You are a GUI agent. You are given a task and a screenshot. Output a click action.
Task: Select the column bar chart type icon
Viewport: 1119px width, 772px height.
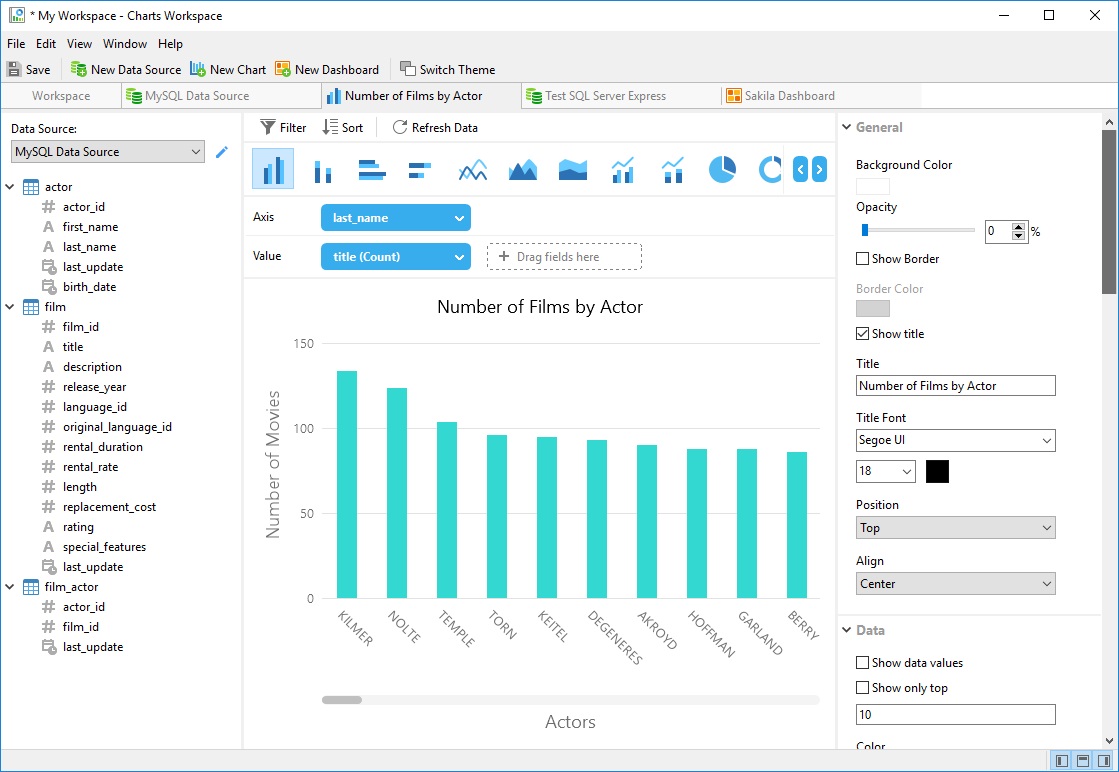273,169
